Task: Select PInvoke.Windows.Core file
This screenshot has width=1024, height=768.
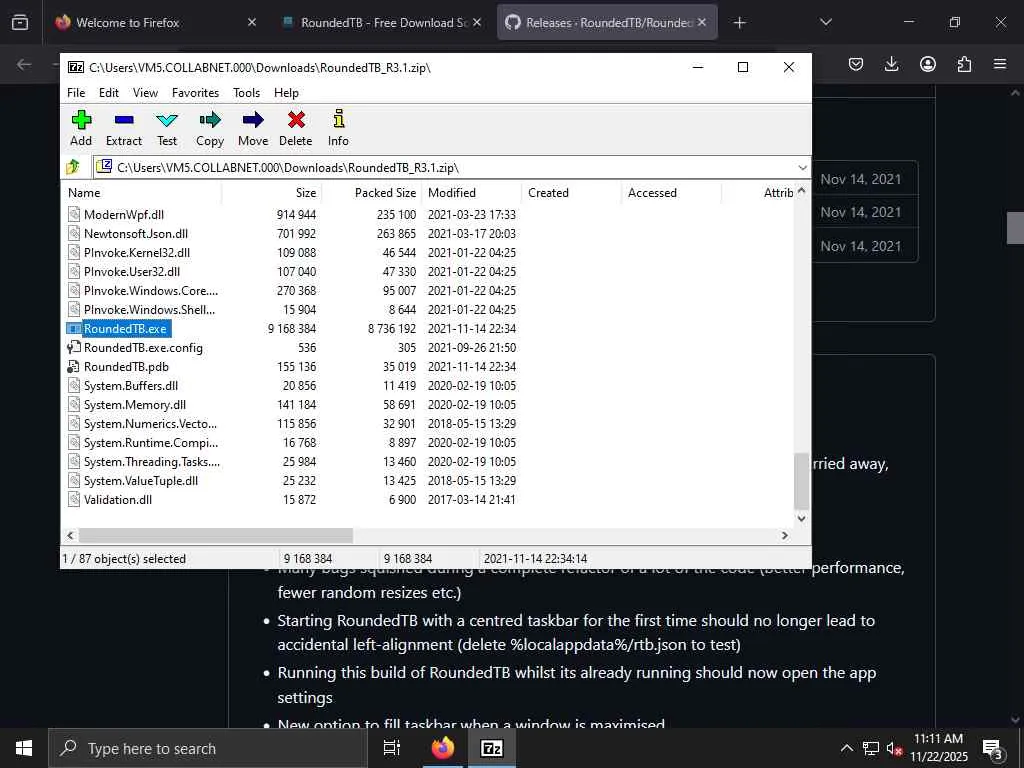Action: [150, 290]
